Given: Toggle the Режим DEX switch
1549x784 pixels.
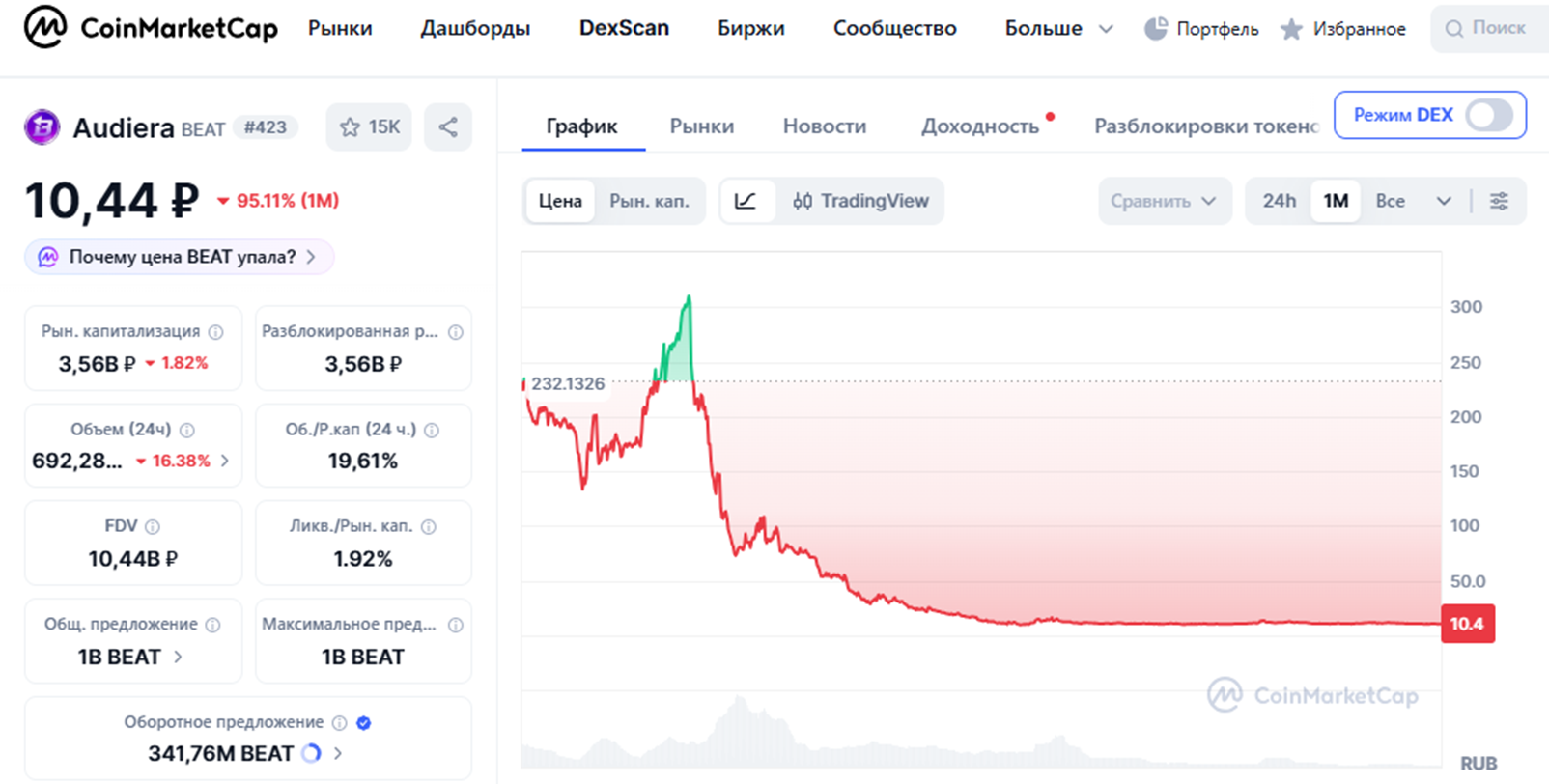Looking at the screenshot, I should coord(1489,115).
